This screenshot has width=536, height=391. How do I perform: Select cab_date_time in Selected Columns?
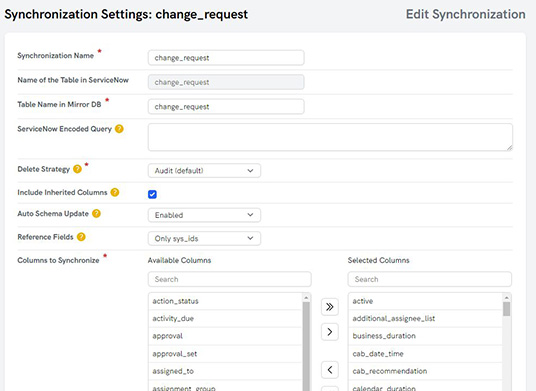[x=425, y=354]
